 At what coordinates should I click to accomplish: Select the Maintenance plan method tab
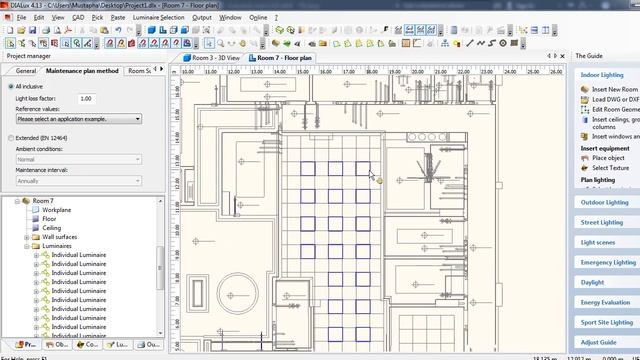pyautogui.click(x=82, y=71)
